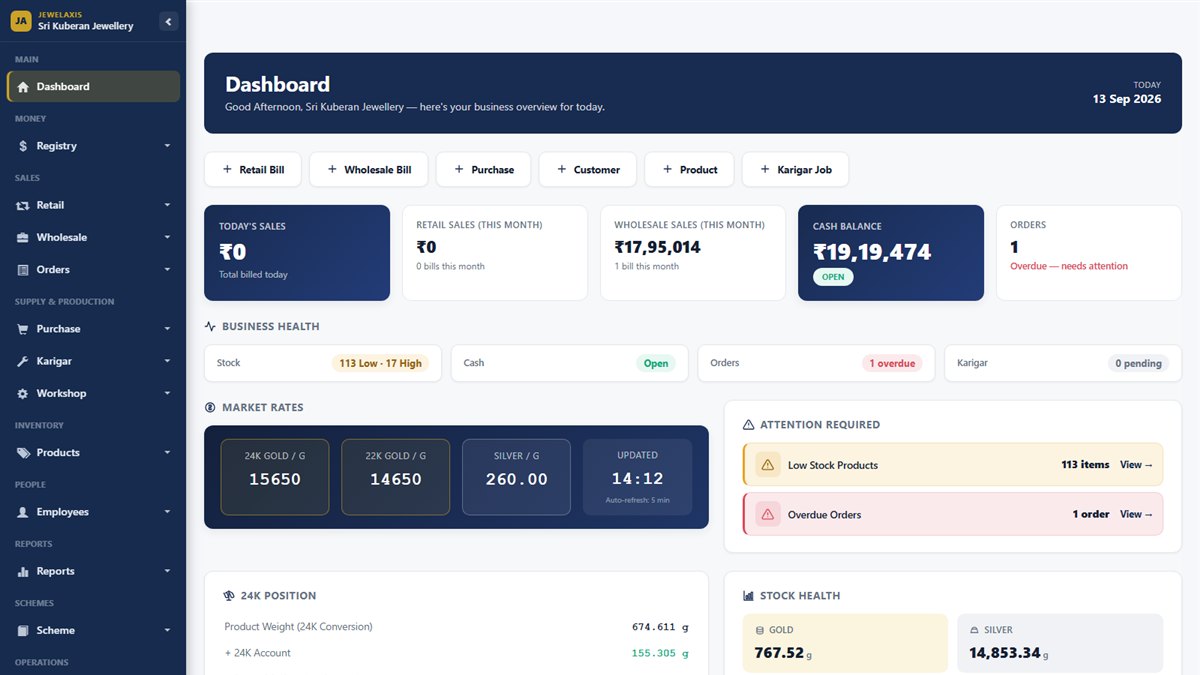Image resolution: width=1200 pixels, height=675 pixels.
Task: Click the Employees person icon
Action: 23,512
